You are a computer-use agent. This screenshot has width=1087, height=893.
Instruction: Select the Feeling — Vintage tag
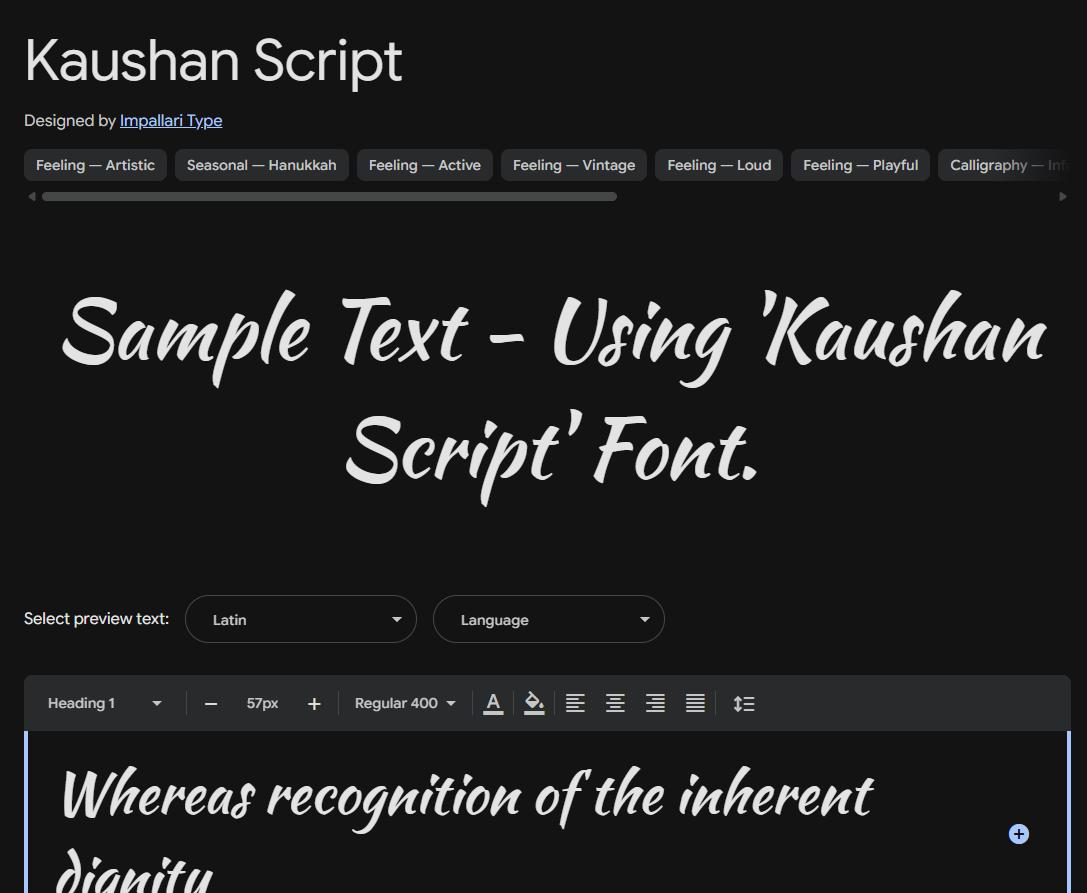click(x=574, y=165)
